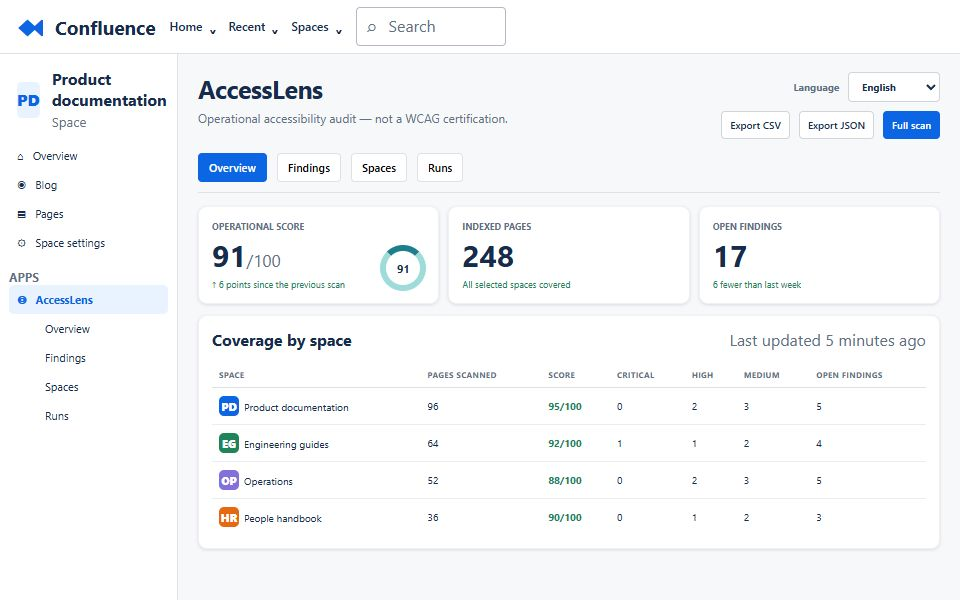Click the Last updated 5 minutes ago text
This screenshot has height=600, width=960.
[x=827, y=341]
